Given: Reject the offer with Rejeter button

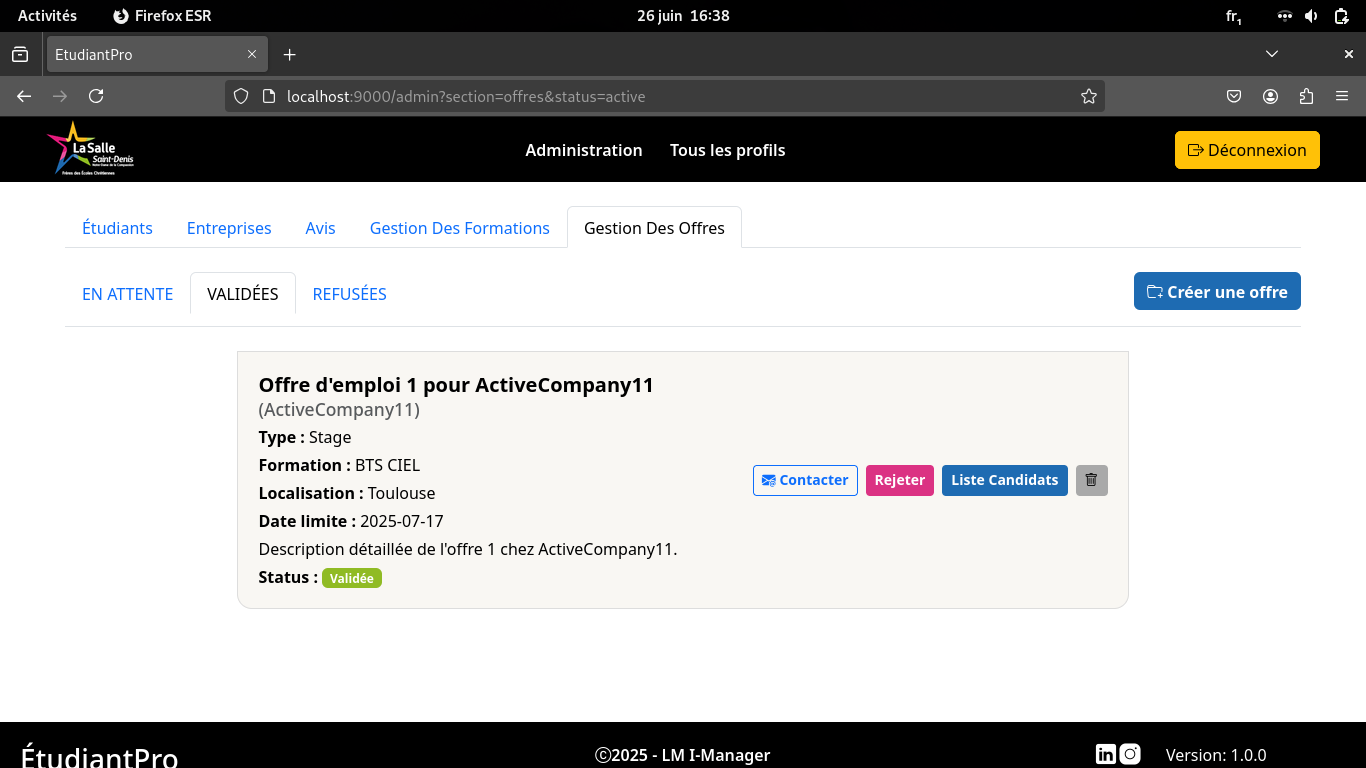Looking at the screenshot, I should [x=899, y=480].
